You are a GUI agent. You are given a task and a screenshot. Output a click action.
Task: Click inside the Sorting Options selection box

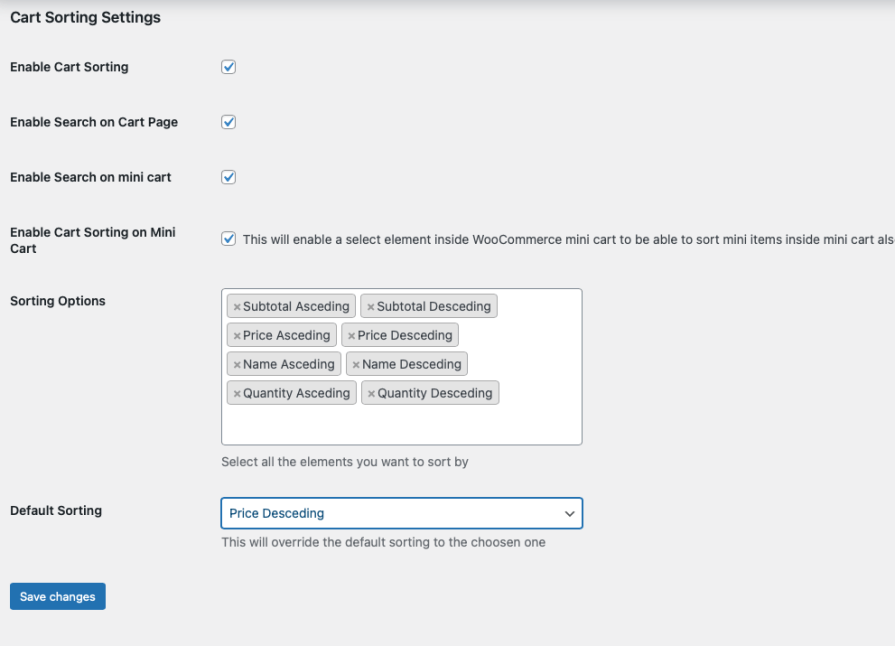[x=400, y=425]
